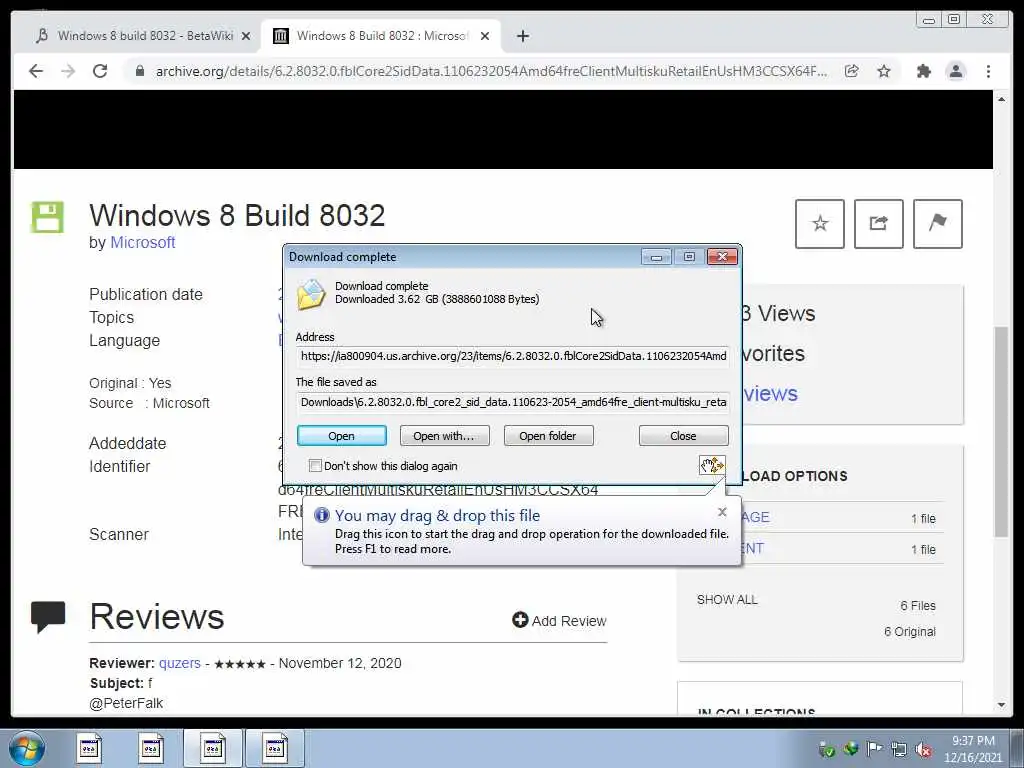Click the page scrollbar up arrow
The height and width of the screenshot is (768, 1024).
pos(1002,99)
